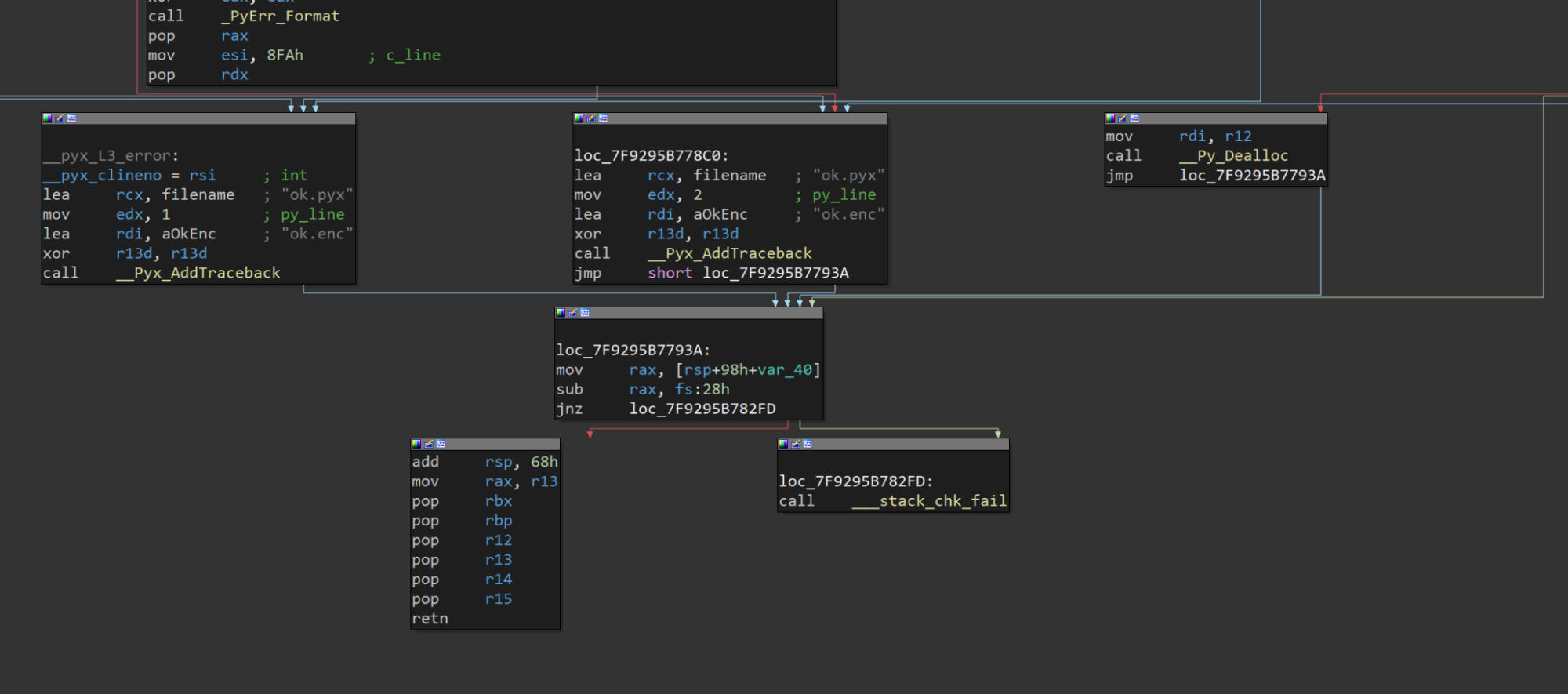Click fs:28h operand in sub instruction

tap(702, 390)
